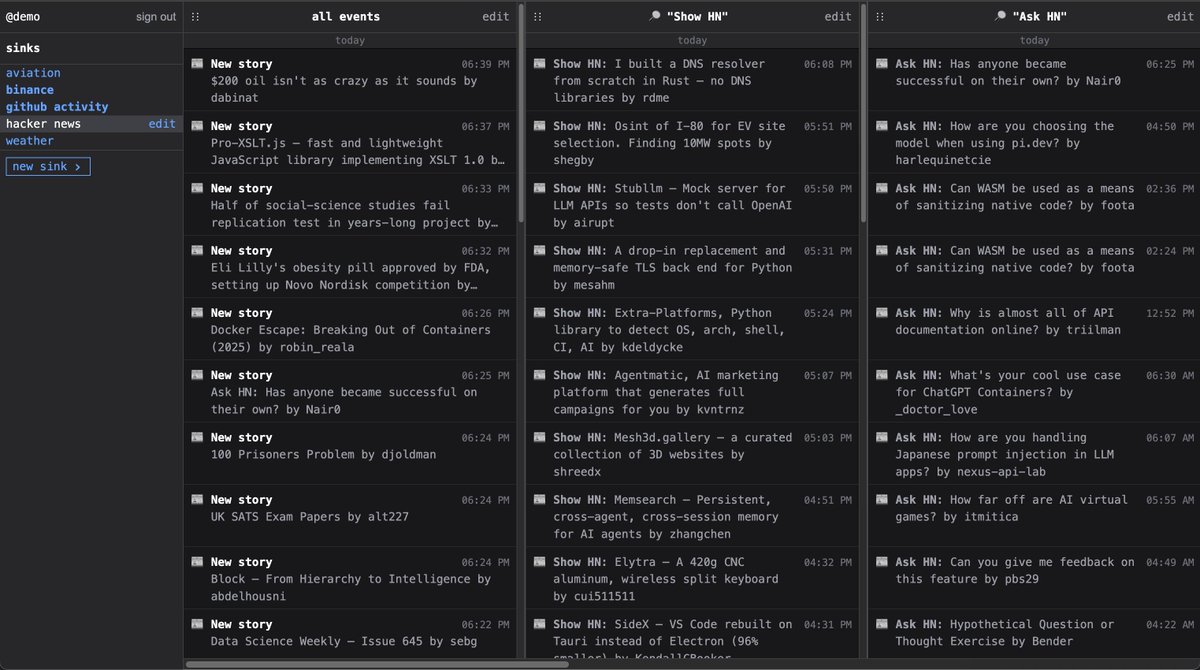This screenshot has width=1200, height=670.
Task: Click icon of Block Hierarchy to Intelligence row
Action: point(197,562)
